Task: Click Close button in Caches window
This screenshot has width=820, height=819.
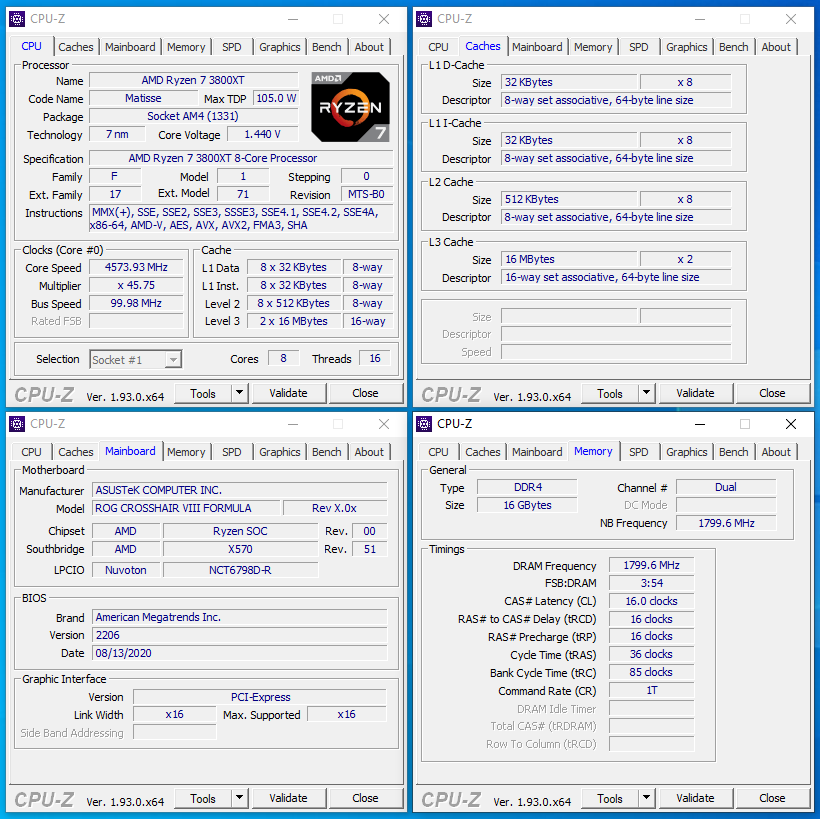Action: (772, 393)
